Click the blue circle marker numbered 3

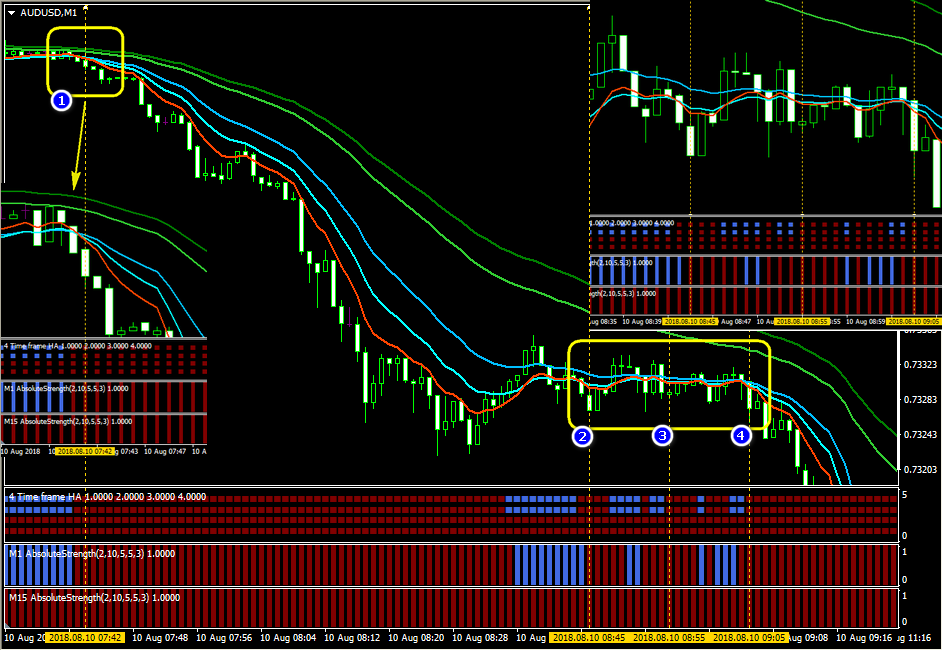coord(662,435)
